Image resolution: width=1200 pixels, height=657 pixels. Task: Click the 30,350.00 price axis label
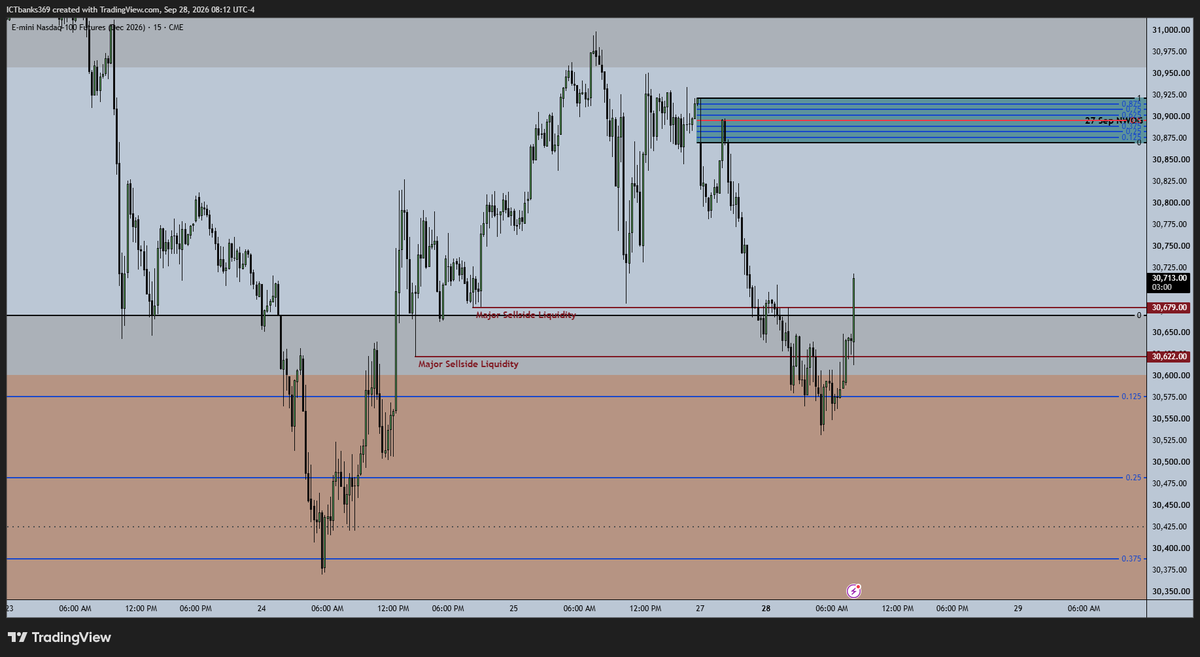1171,591
